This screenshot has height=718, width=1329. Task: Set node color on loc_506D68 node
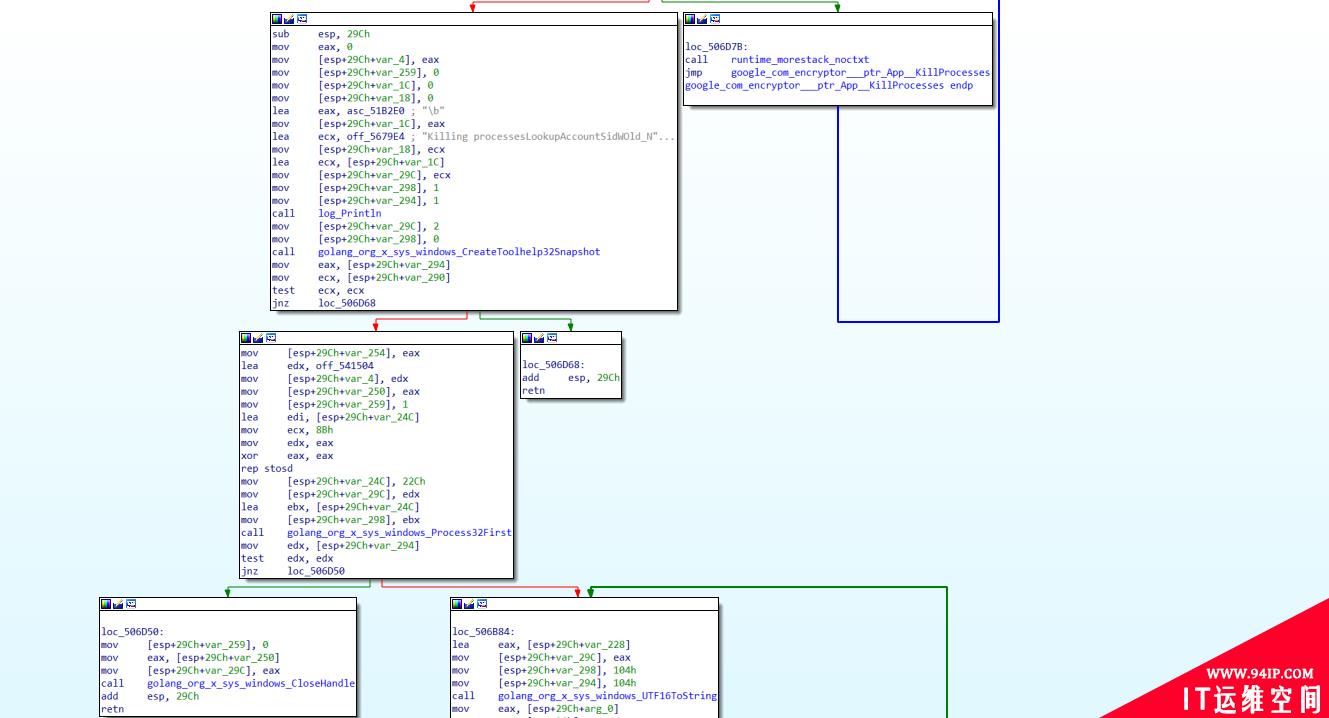[527, 338]
